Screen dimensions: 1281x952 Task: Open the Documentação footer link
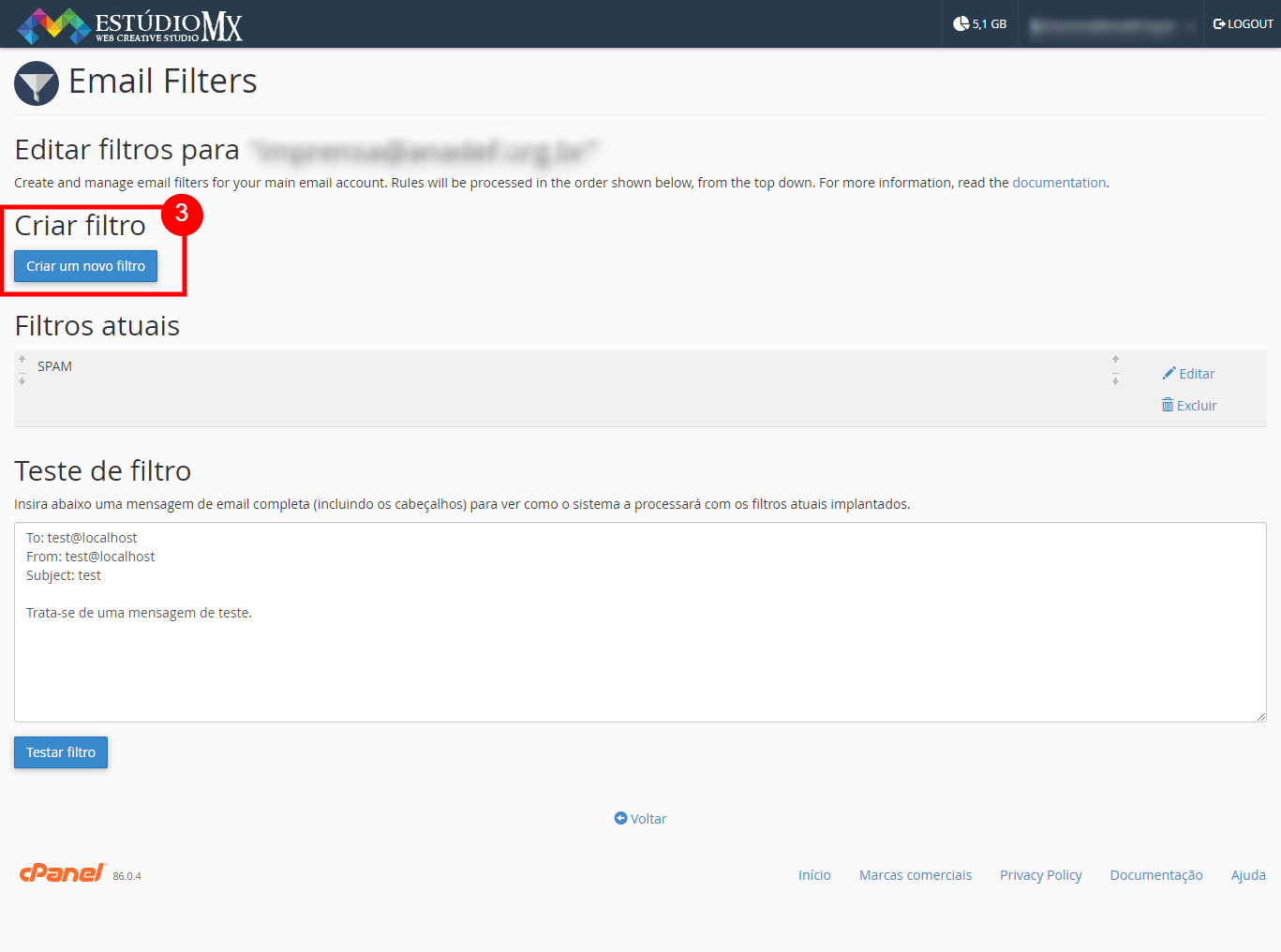tap(1155, 874)
